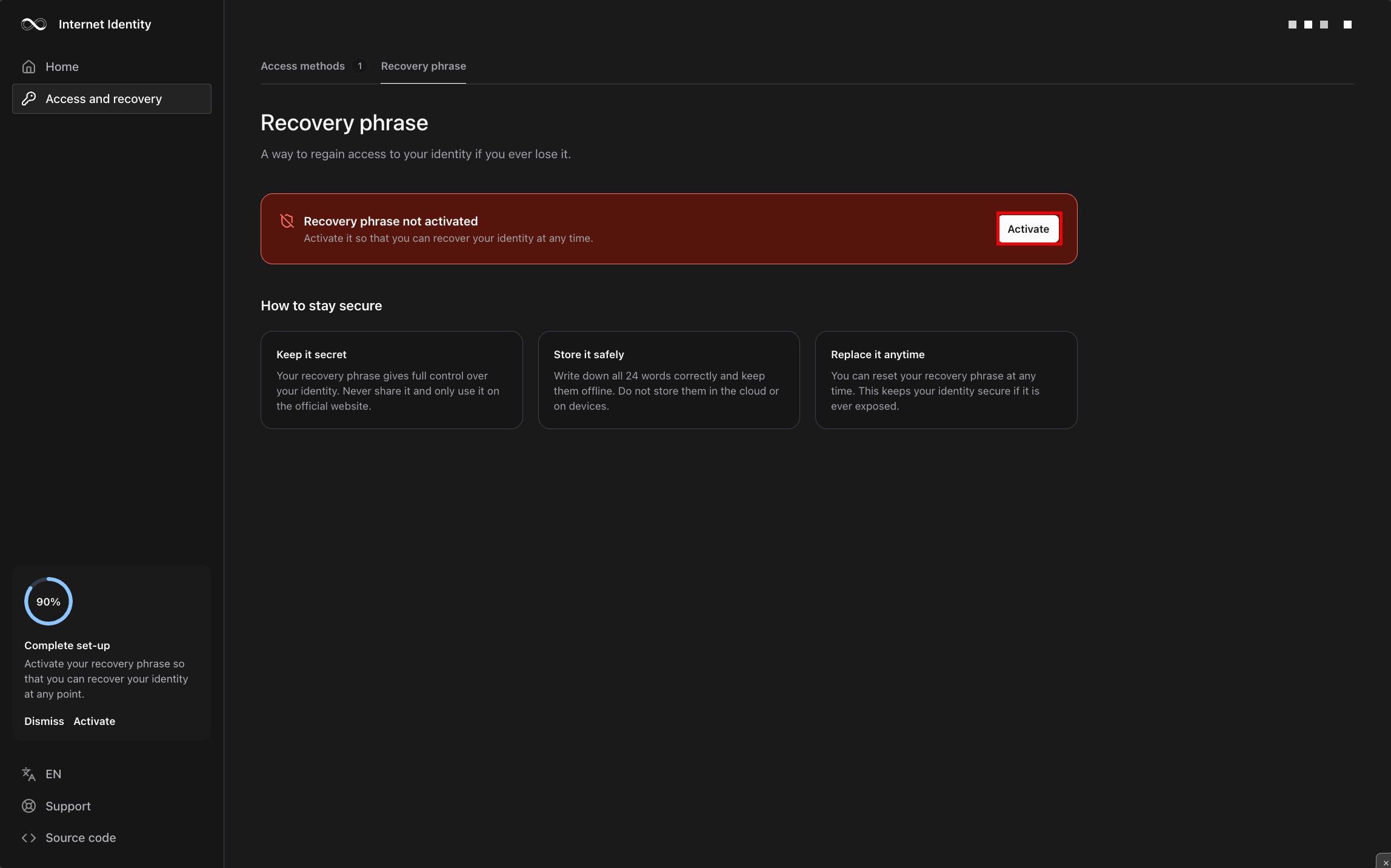This screenshot has height=868, width=1391.
Task: Click 'A way to regain access' subtitle
Action: [x=416, y=154]
